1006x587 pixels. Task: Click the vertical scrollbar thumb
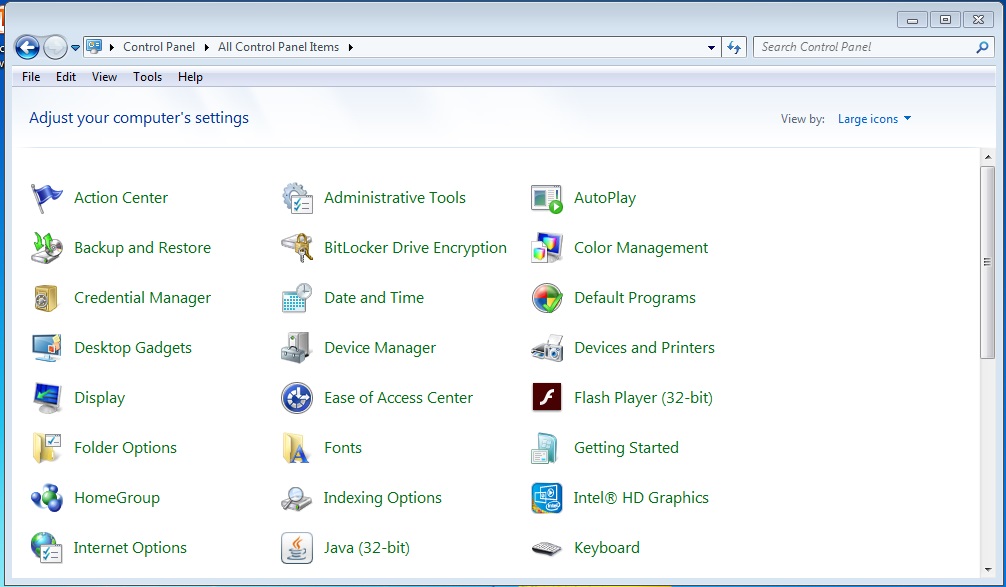click(x=988, y=262)
